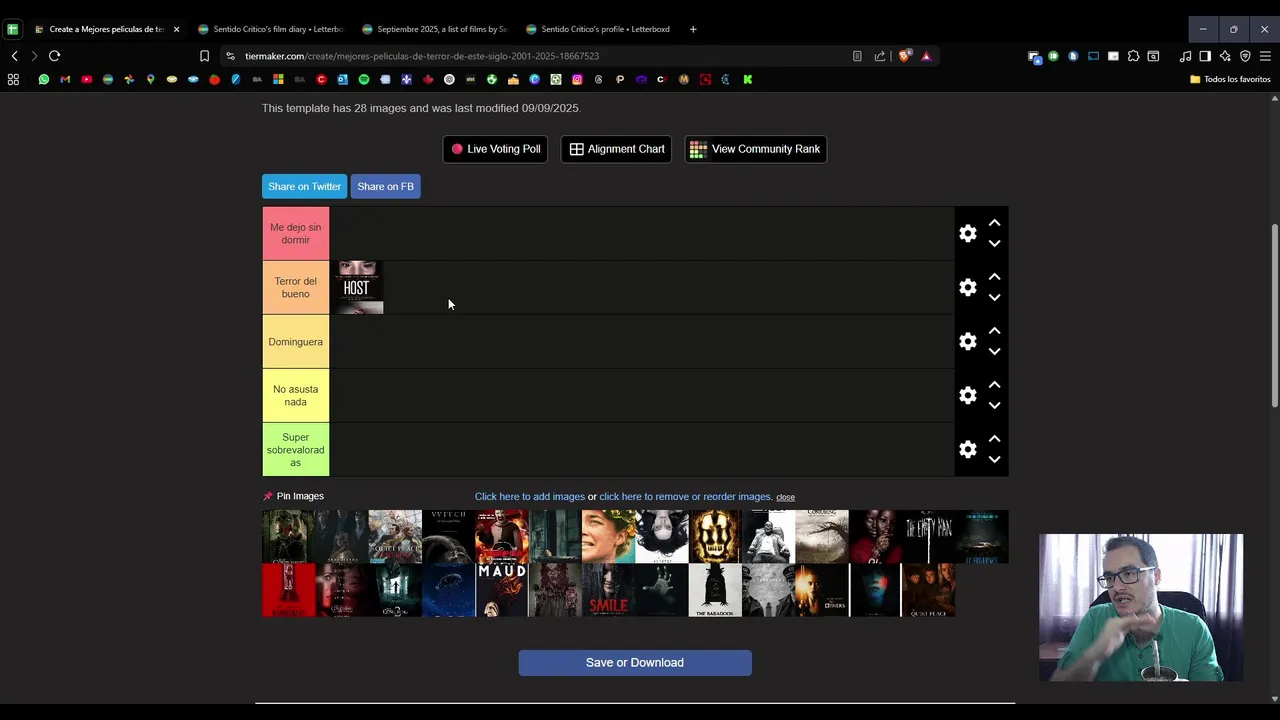The image size is (1280, 720).
Task: Click the share page icon
Action: coord(880,56)
